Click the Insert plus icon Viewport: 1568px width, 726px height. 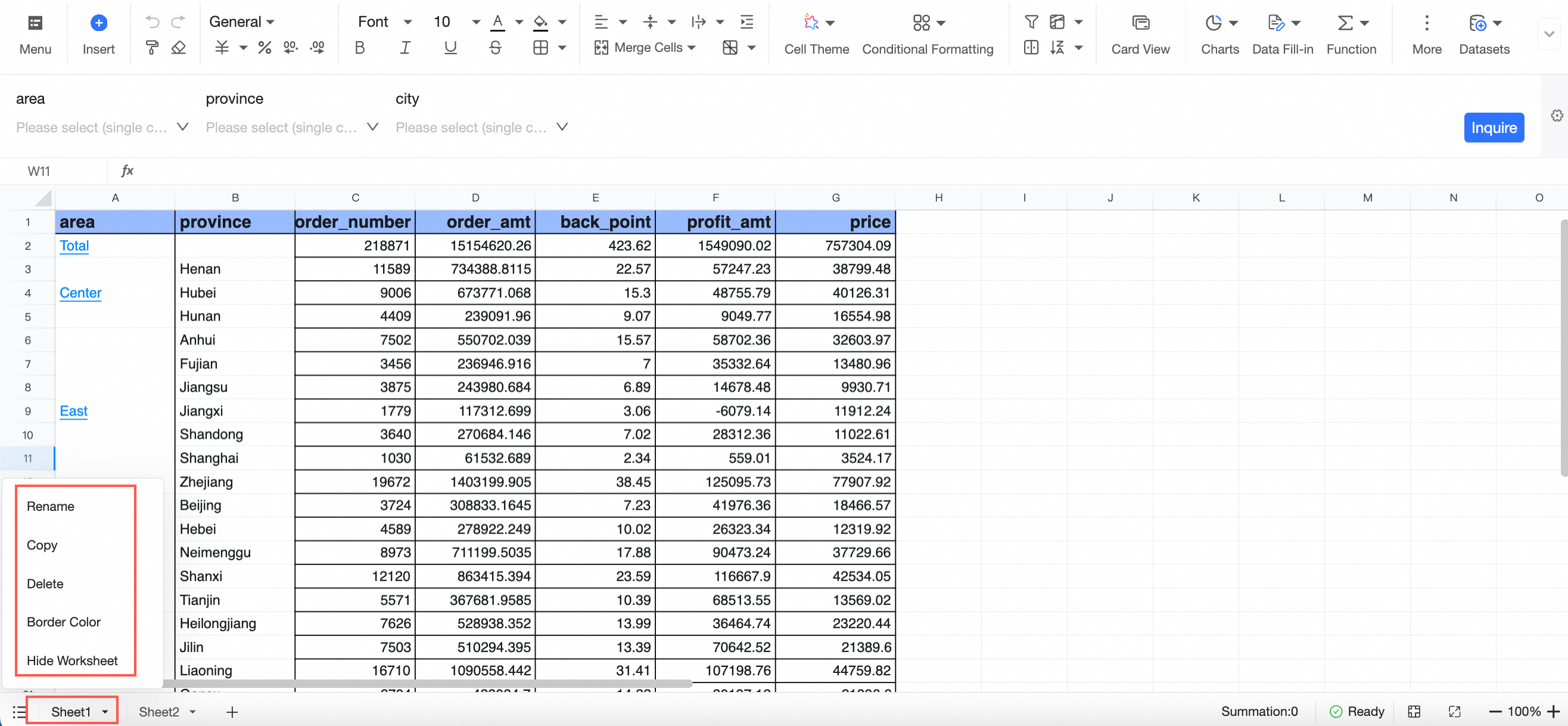[x=99, y=23]
